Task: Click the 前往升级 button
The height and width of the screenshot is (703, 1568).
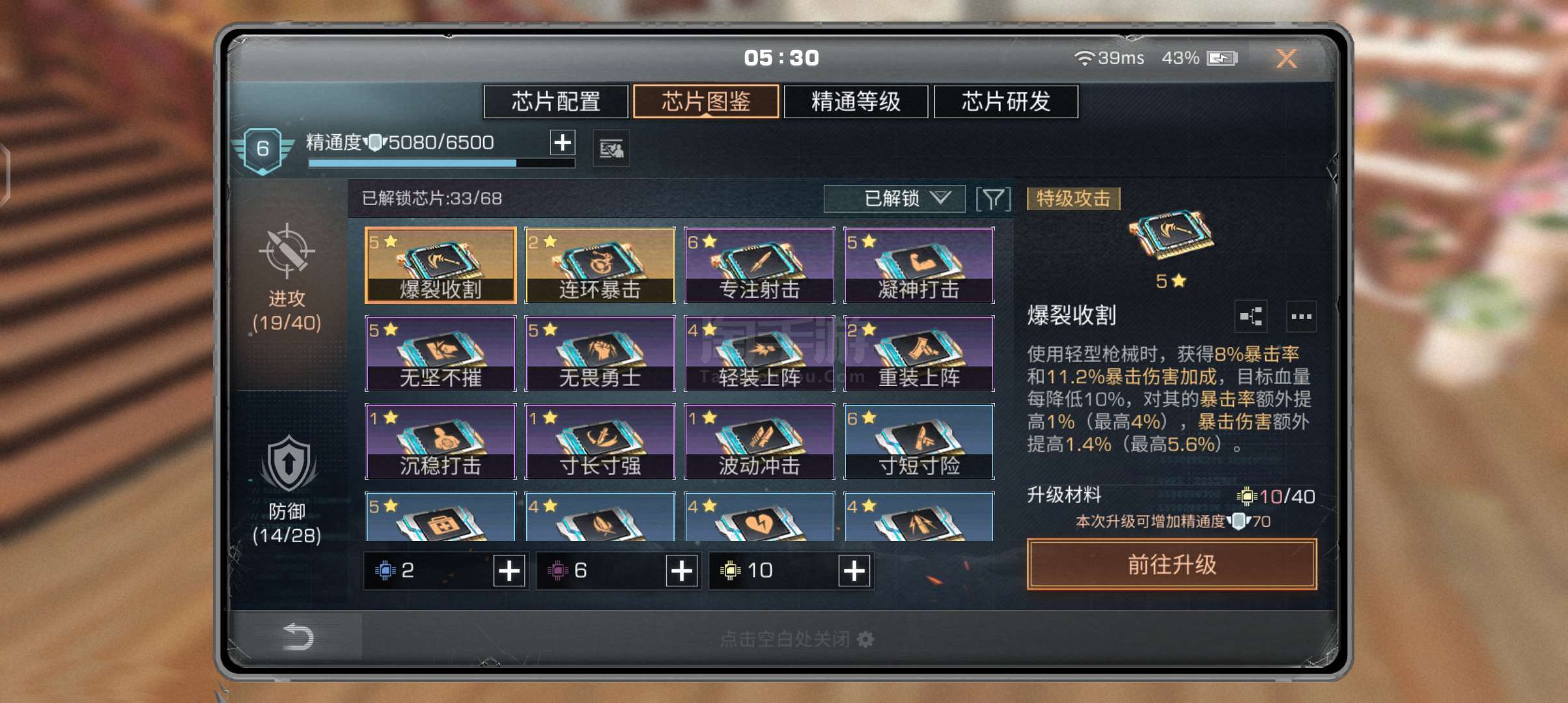Action: 1172,564
